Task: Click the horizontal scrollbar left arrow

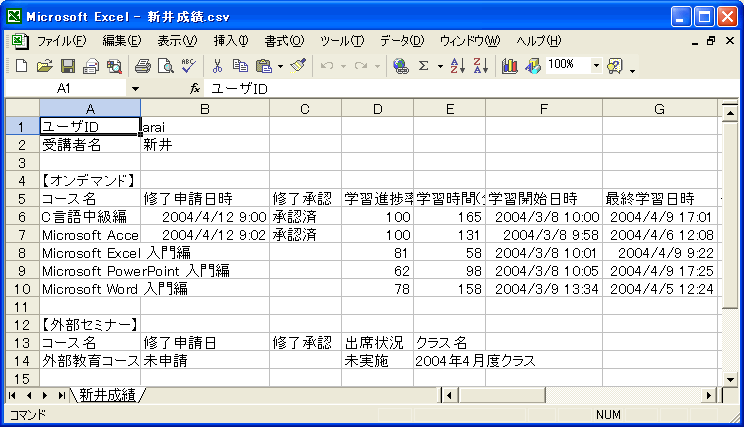Action: (449, 395)
